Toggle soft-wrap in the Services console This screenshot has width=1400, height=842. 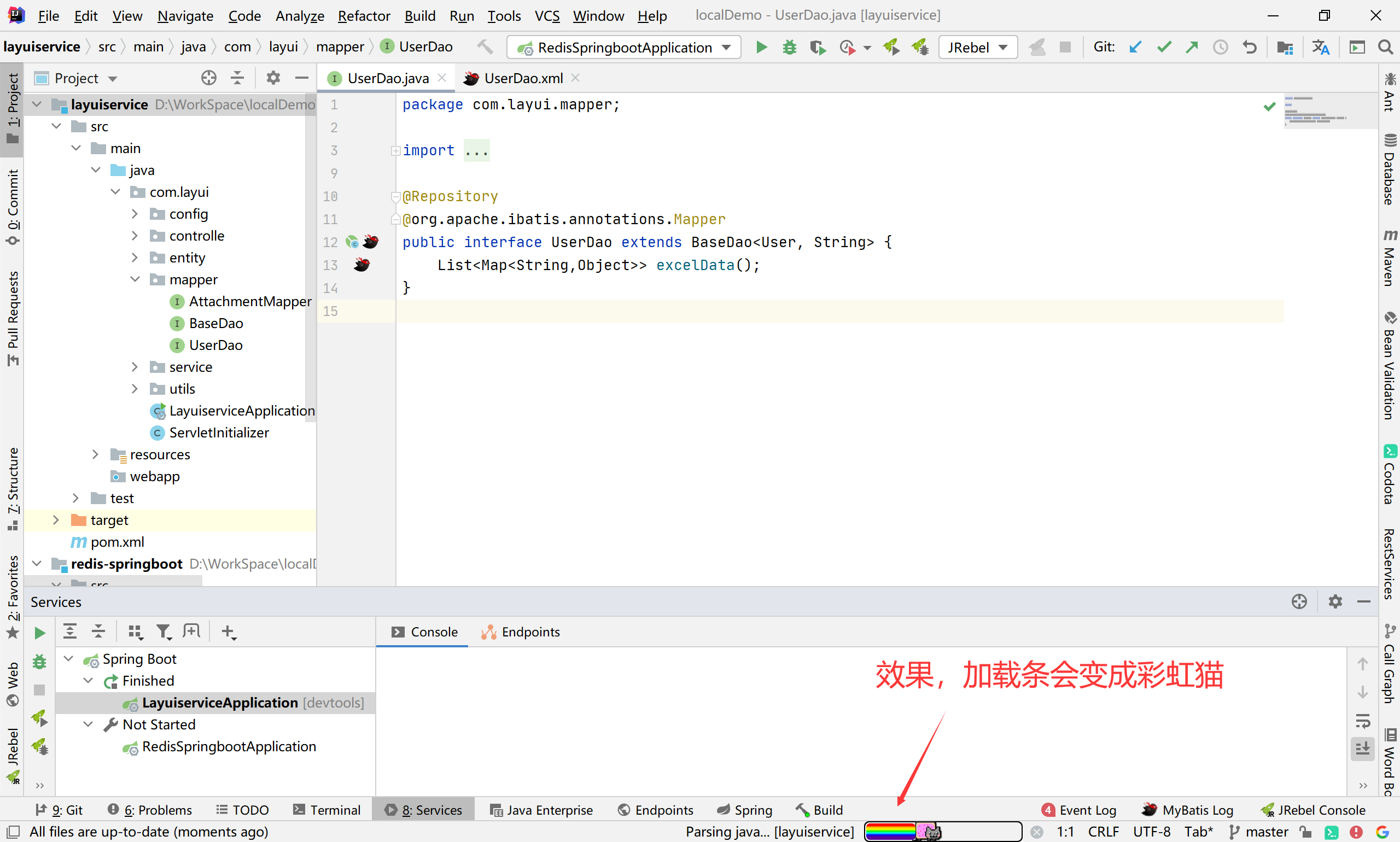pos(1363,721)
